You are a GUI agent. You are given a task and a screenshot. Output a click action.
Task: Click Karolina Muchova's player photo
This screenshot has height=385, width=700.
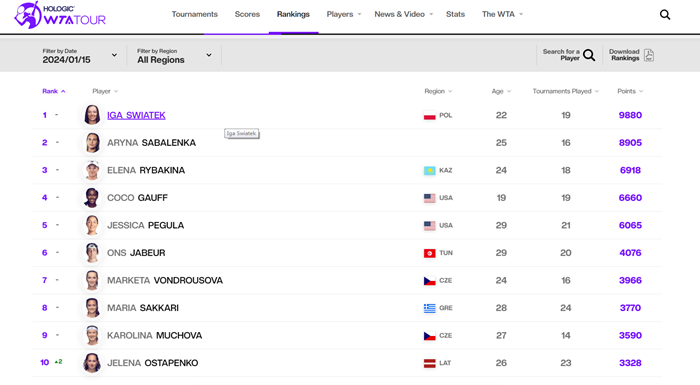tap(92, 335)
